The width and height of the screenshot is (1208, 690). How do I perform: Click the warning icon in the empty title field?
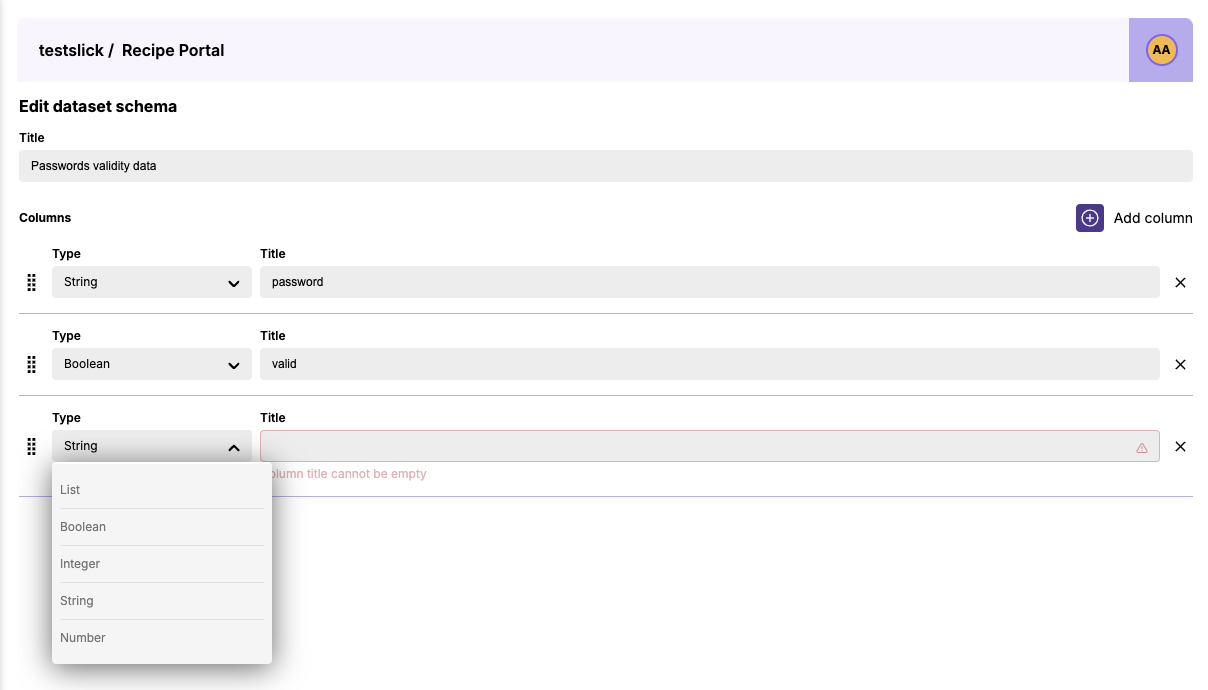1142,447
